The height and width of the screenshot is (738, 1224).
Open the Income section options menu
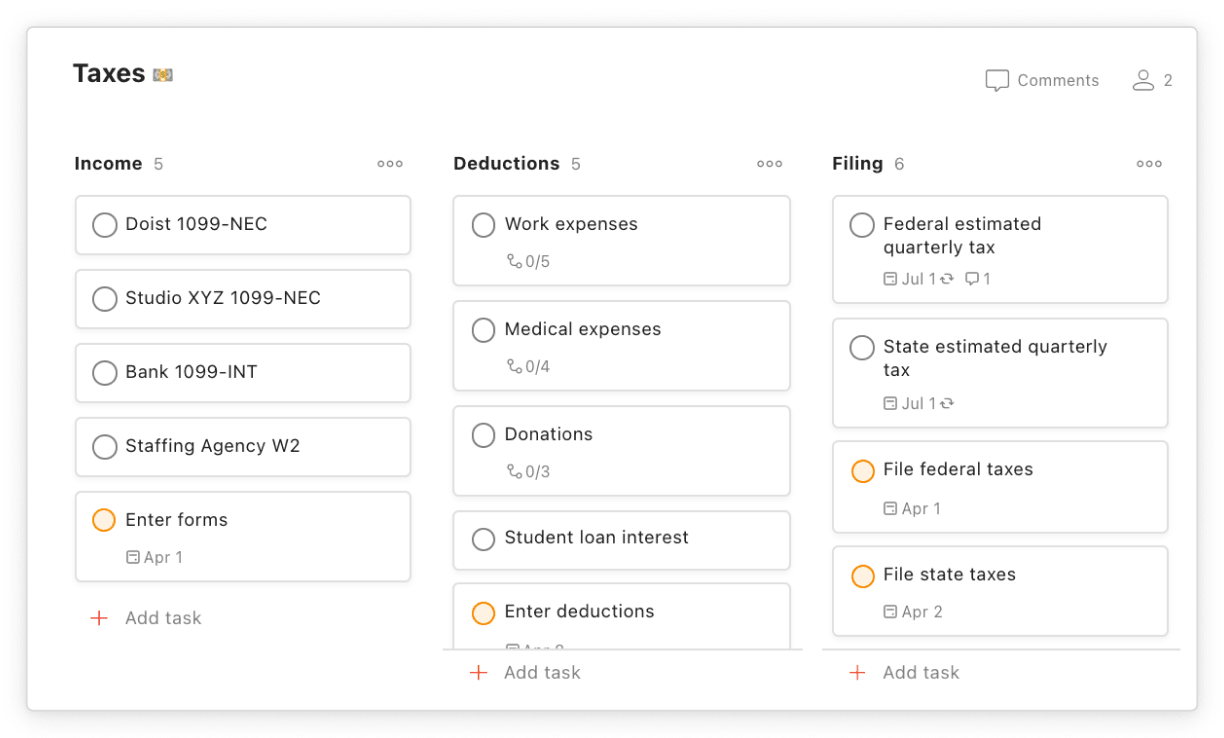click(x=389, y=164)
